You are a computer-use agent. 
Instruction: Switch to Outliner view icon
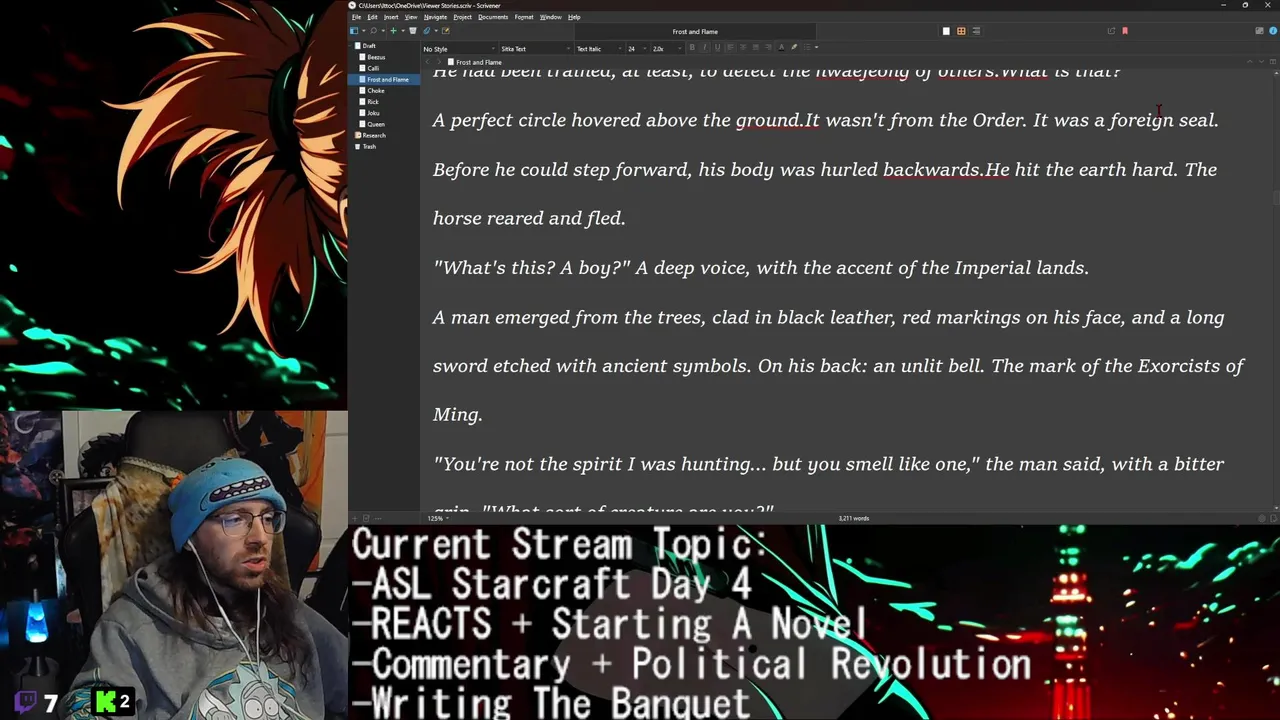976,31
